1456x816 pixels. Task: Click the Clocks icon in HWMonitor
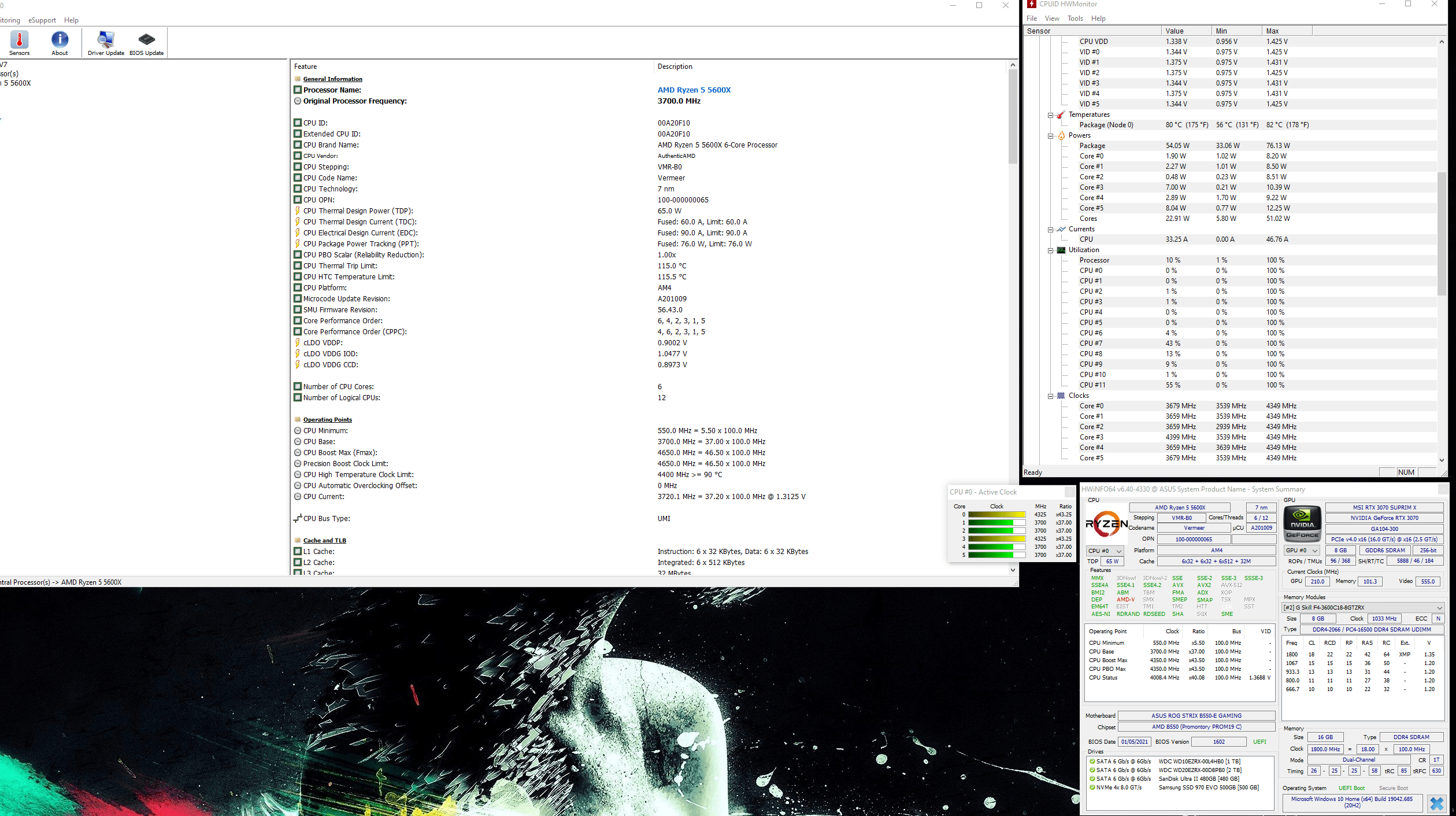[x=1061, y=396]
